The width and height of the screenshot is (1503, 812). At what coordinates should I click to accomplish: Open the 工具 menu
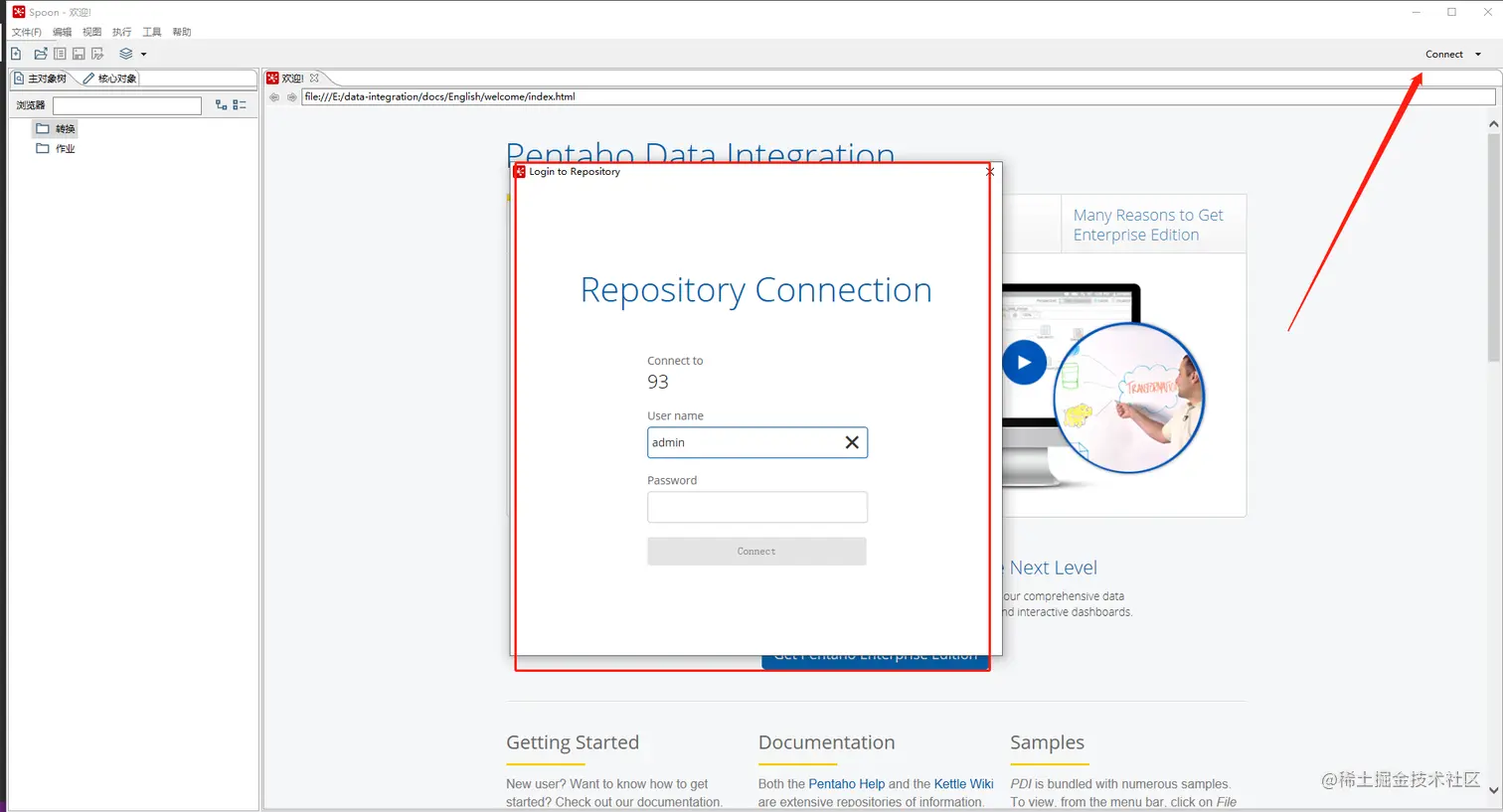[151, 32]
